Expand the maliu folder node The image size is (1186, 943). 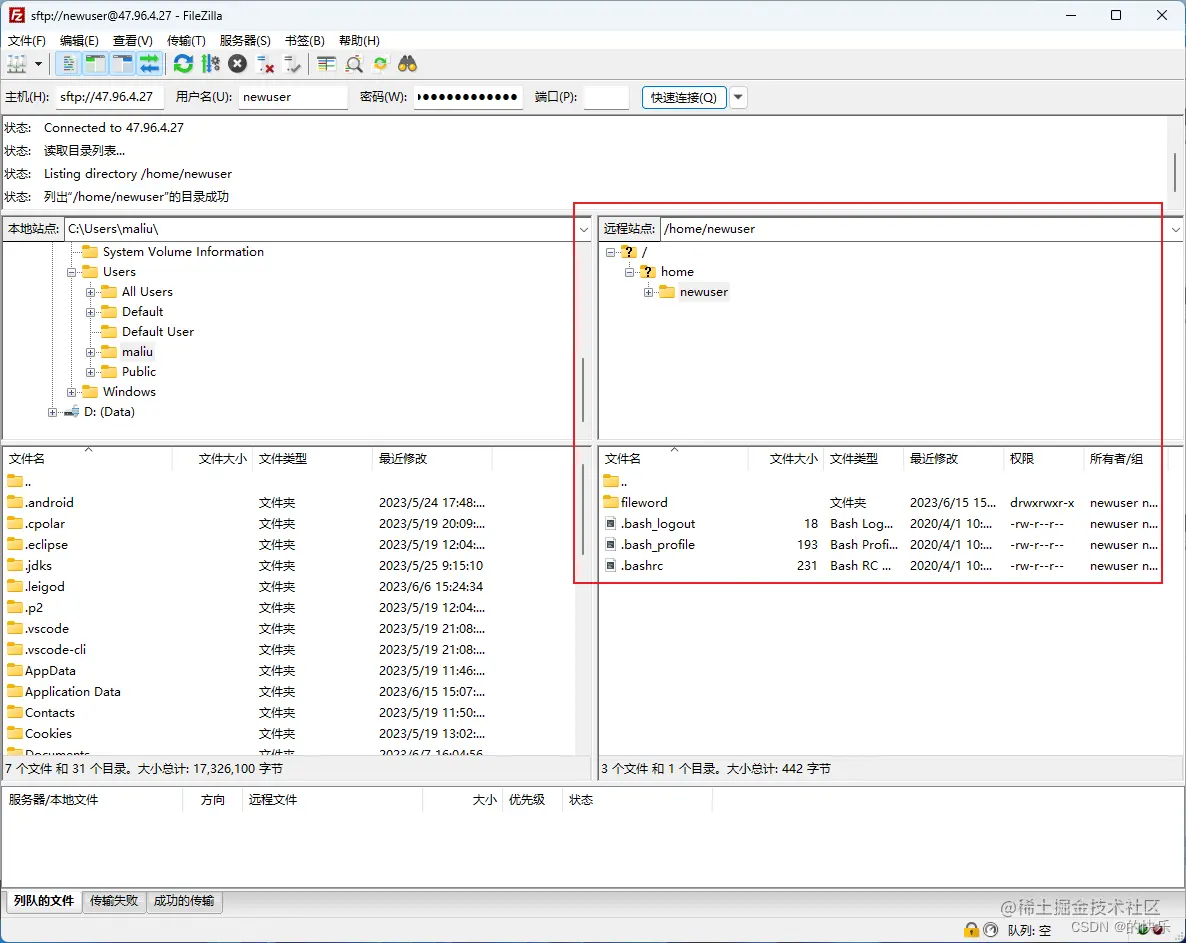click(90, 352)
